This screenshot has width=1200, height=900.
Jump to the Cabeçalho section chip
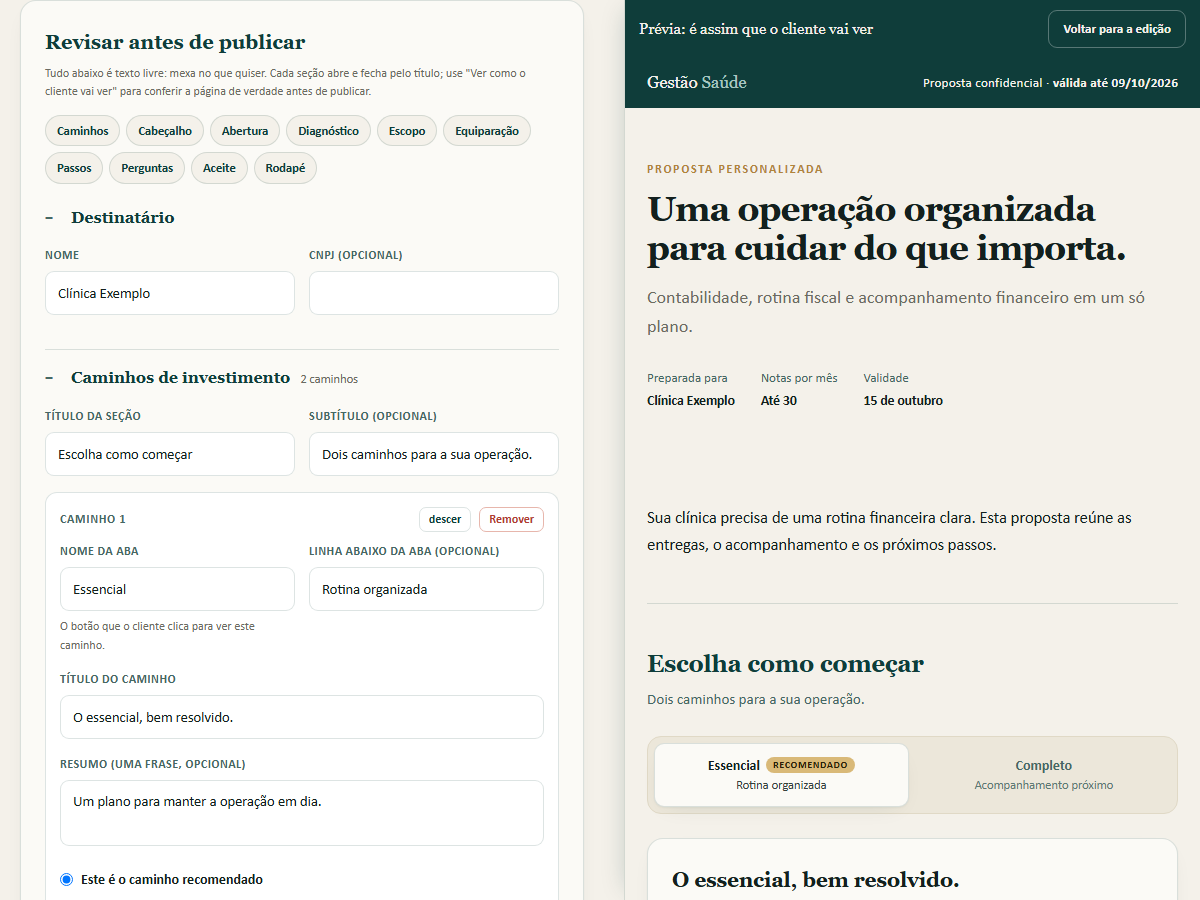tap(165, 131)
